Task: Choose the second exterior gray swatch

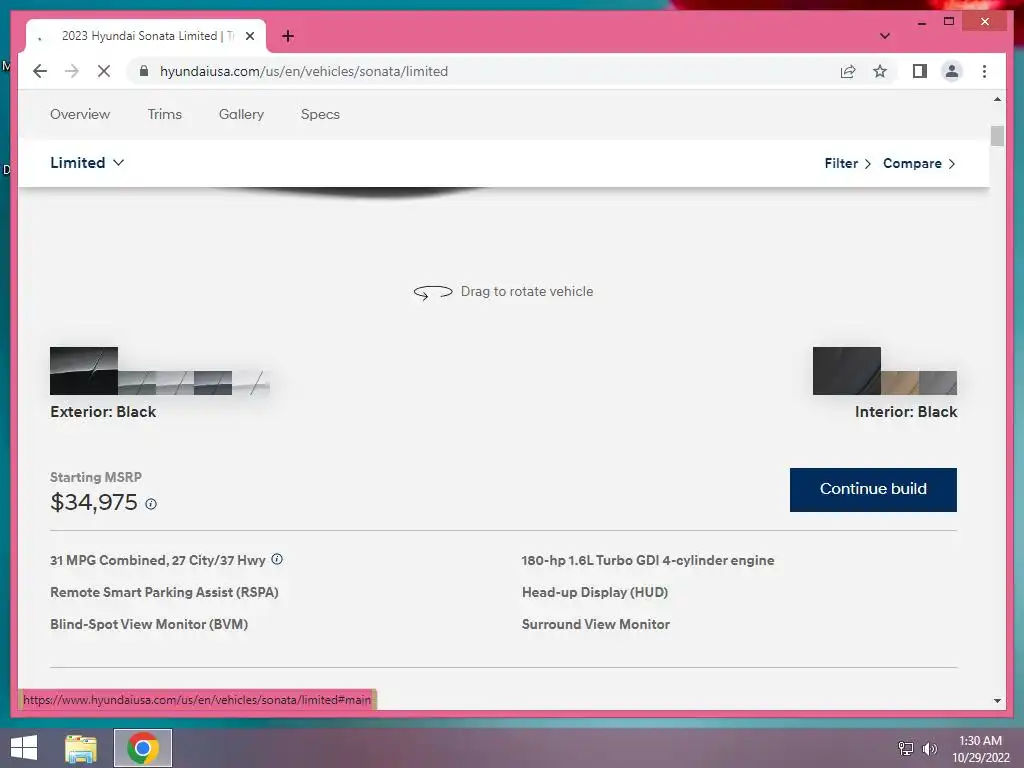Action: point(136,383)
